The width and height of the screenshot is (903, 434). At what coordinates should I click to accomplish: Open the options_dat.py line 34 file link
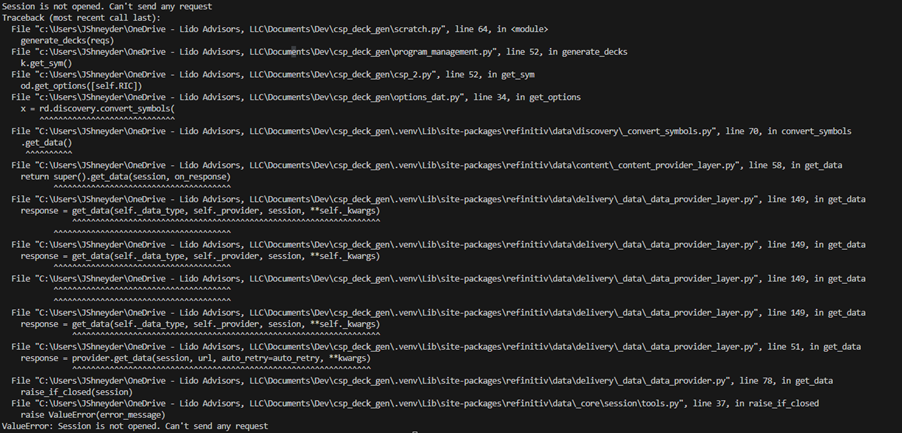point(296,97)
